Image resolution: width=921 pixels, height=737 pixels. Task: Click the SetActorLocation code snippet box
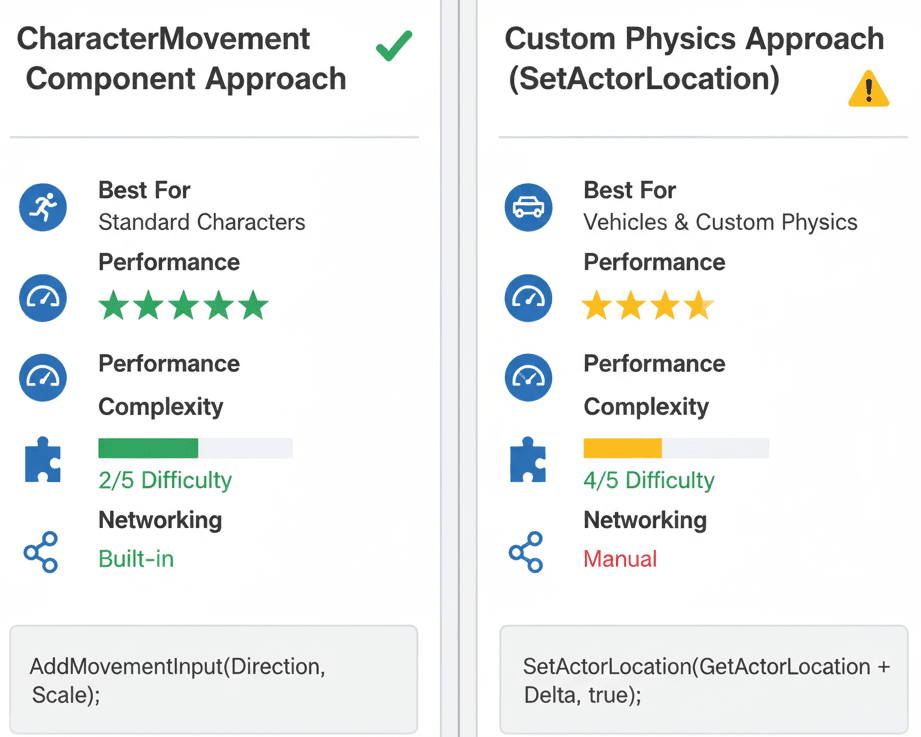pos(704,680)
